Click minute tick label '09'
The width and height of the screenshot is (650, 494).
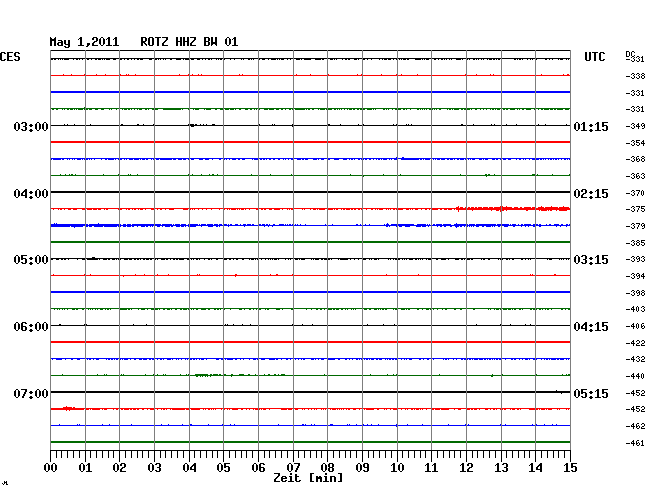[x=362, y=468]
